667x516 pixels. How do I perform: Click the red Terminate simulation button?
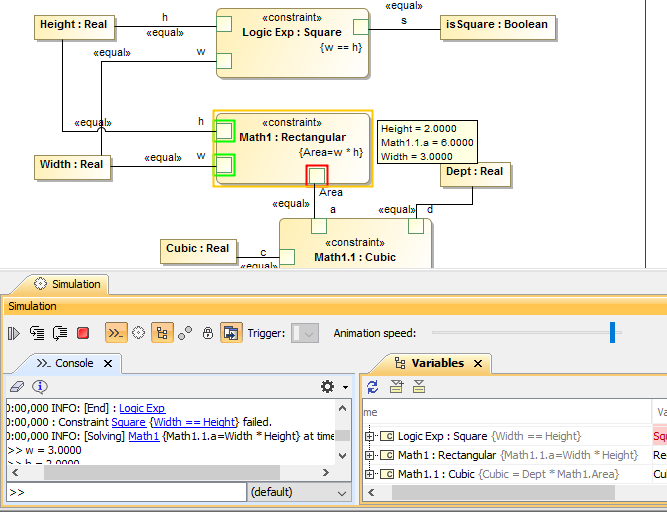point(83,333)
